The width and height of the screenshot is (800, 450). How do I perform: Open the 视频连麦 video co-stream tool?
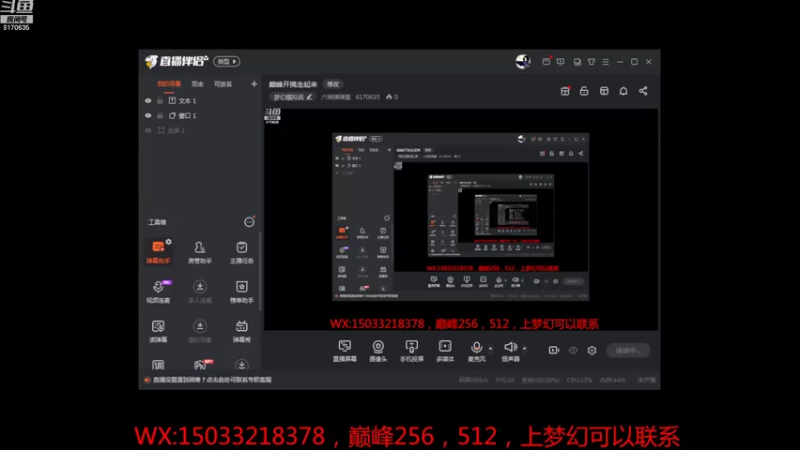pos(158,291)
